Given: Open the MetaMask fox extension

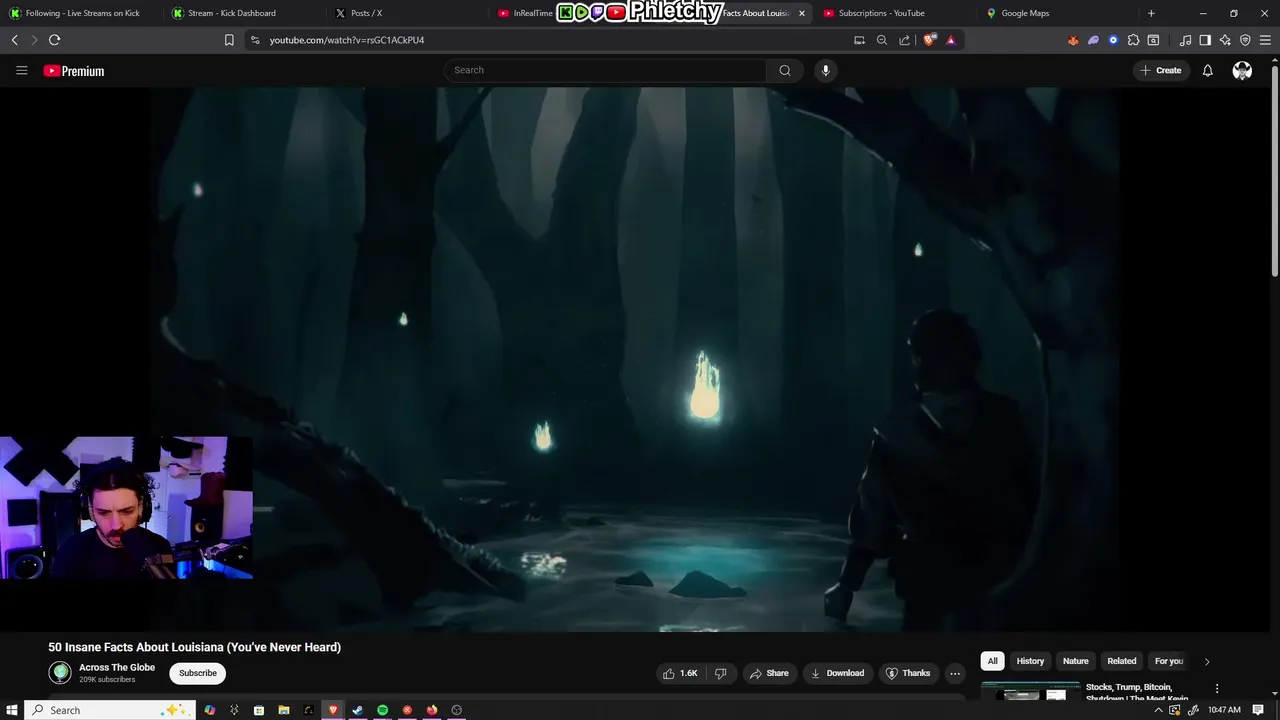Looking at the screenshot, I should point(1073,40).
